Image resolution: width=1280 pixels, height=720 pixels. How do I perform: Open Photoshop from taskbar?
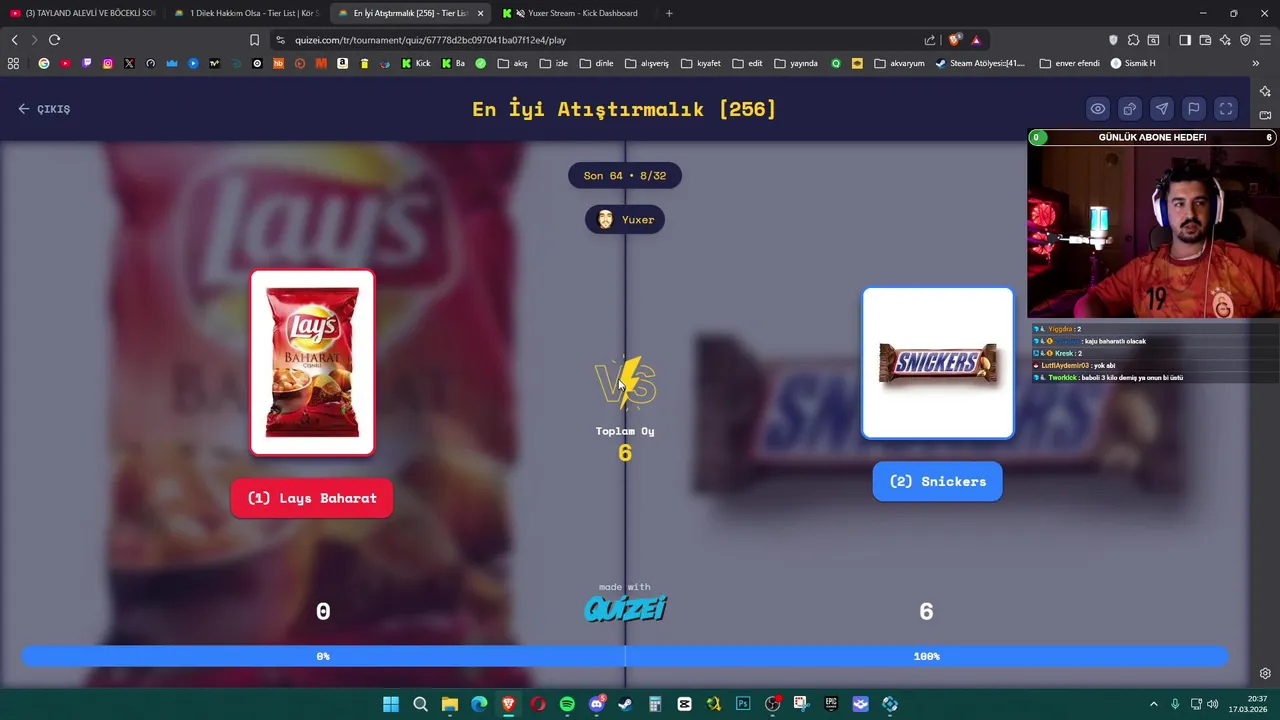click(x=743, y=704)
